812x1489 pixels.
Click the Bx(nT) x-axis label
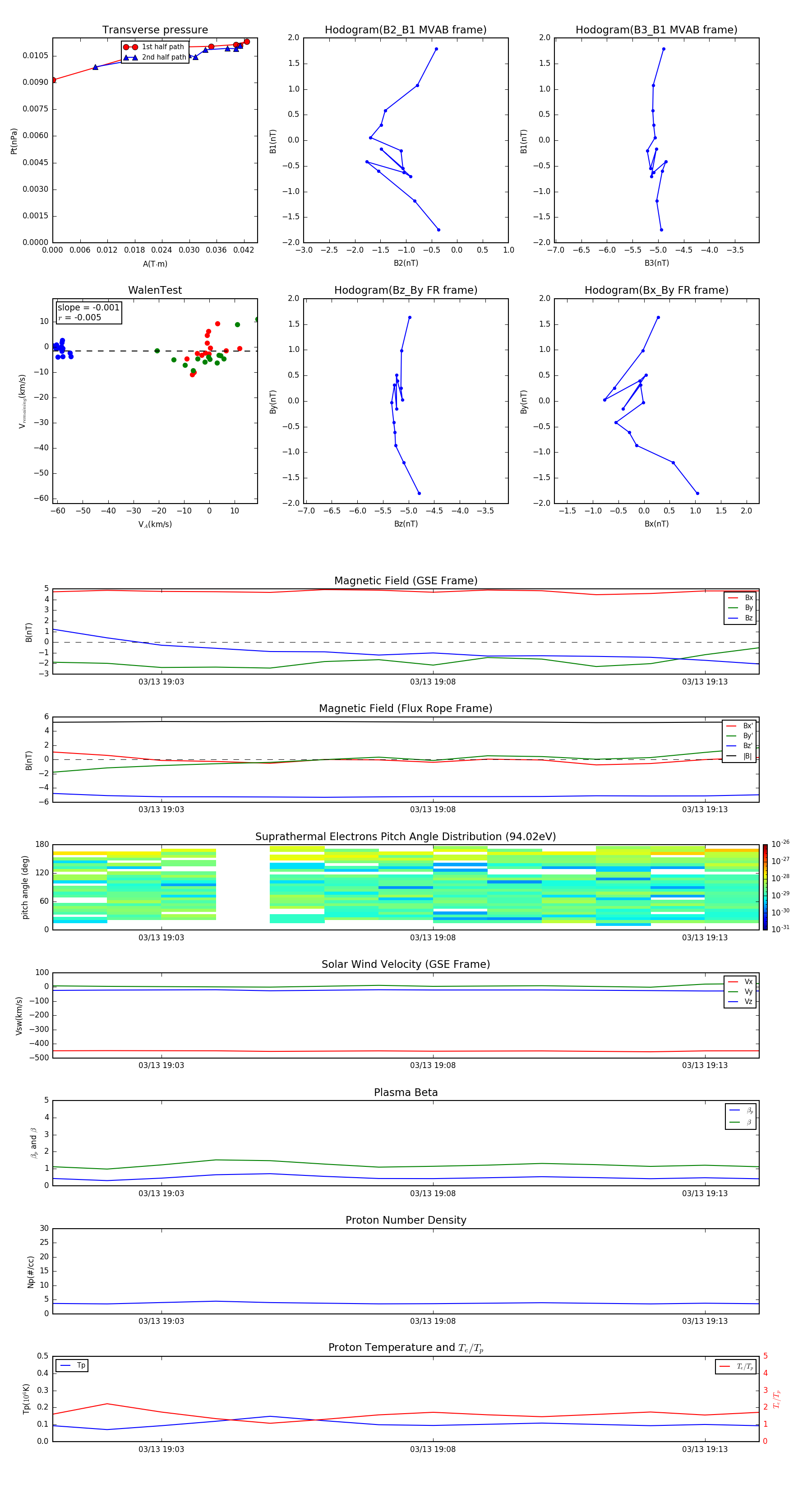pos(656,524)
